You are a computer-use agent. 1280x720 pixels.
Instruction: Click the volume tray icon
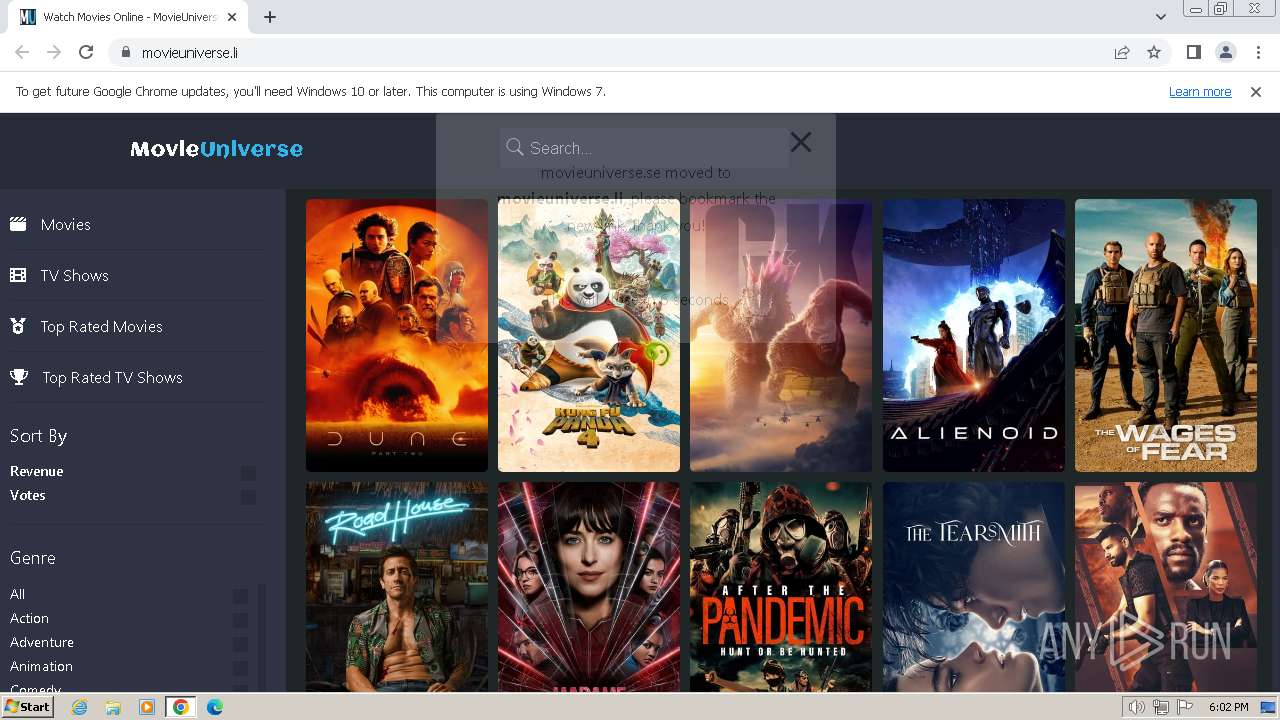[1136, 707]
